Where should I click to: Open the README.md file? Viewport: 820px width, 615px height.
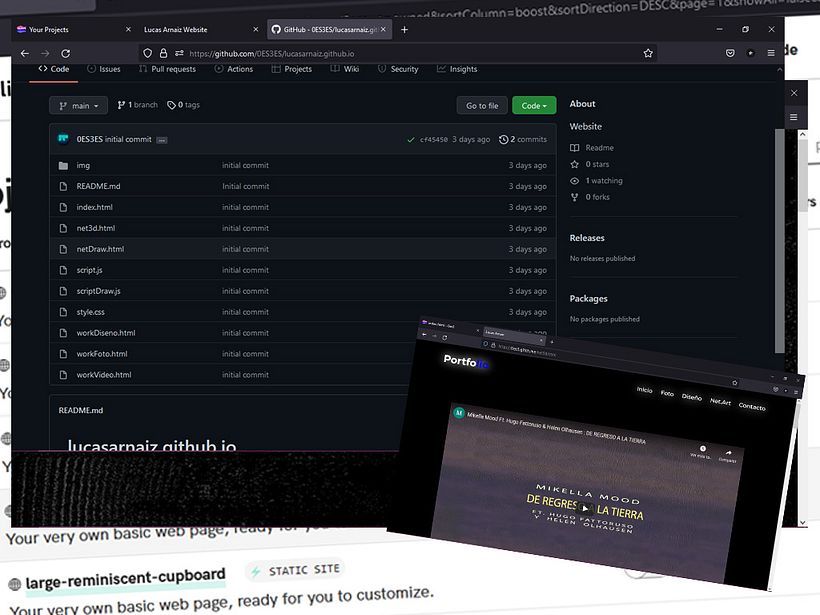tap(98, 186)
